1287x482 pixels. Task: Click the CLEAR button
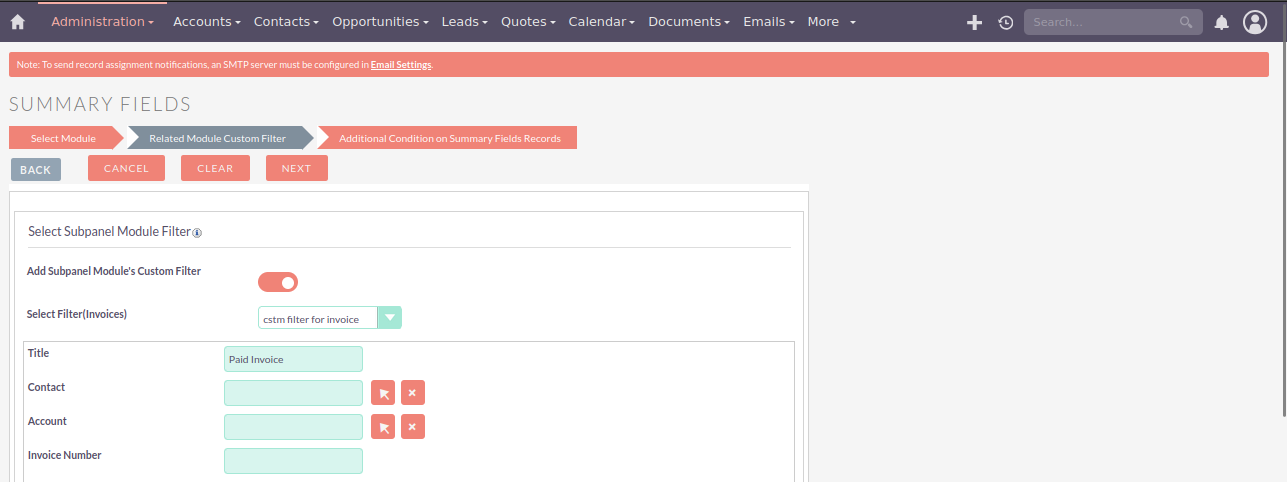click(x=215, y=168)
